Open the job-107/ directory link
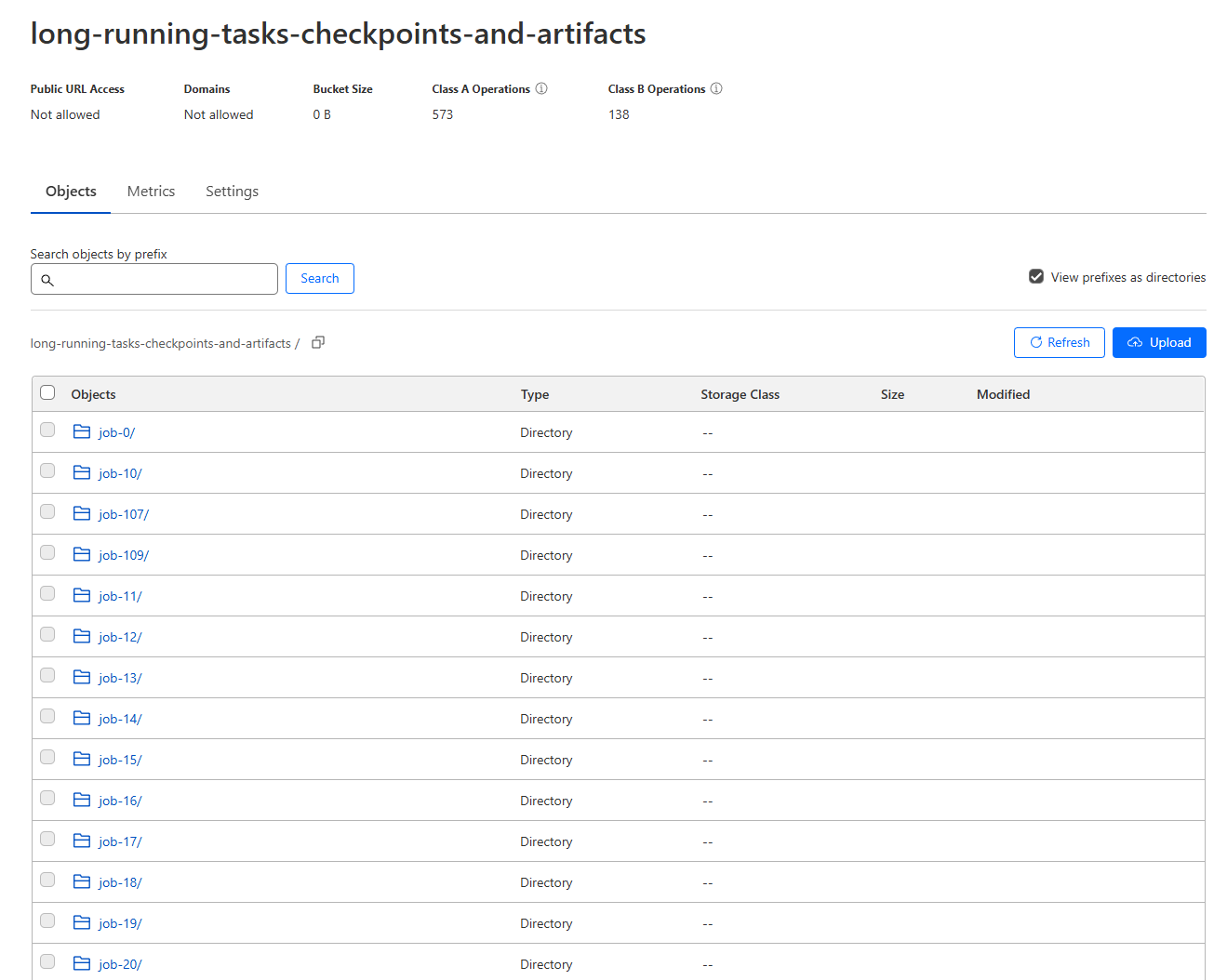 (124, 514)
